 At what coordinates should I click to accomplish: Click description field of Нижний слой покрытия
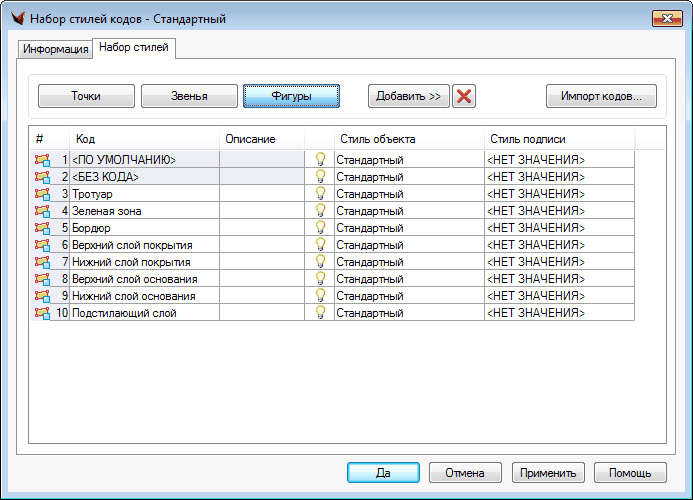[262, 262]
